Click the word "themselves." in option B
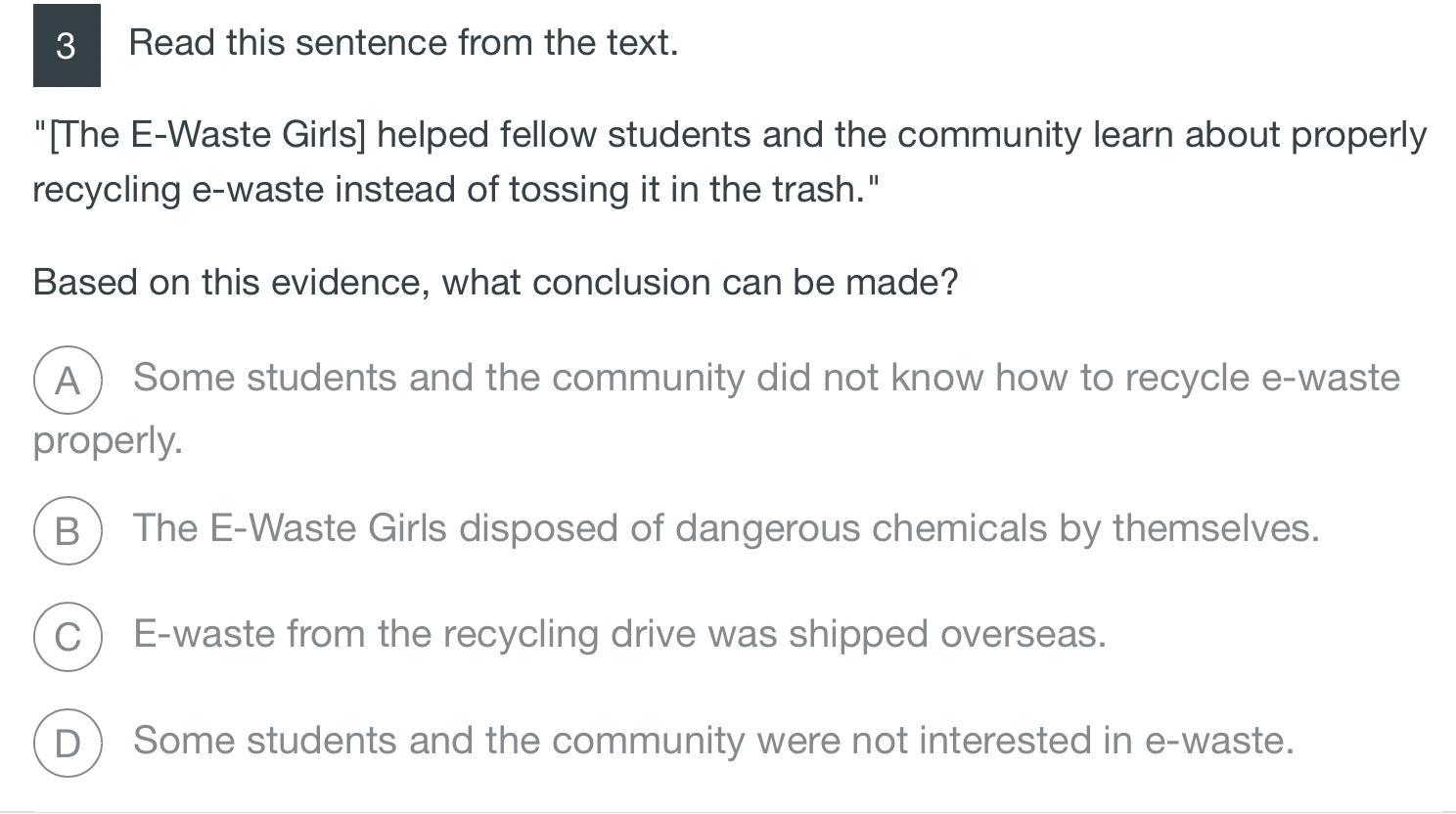 tap(1215, 528)
